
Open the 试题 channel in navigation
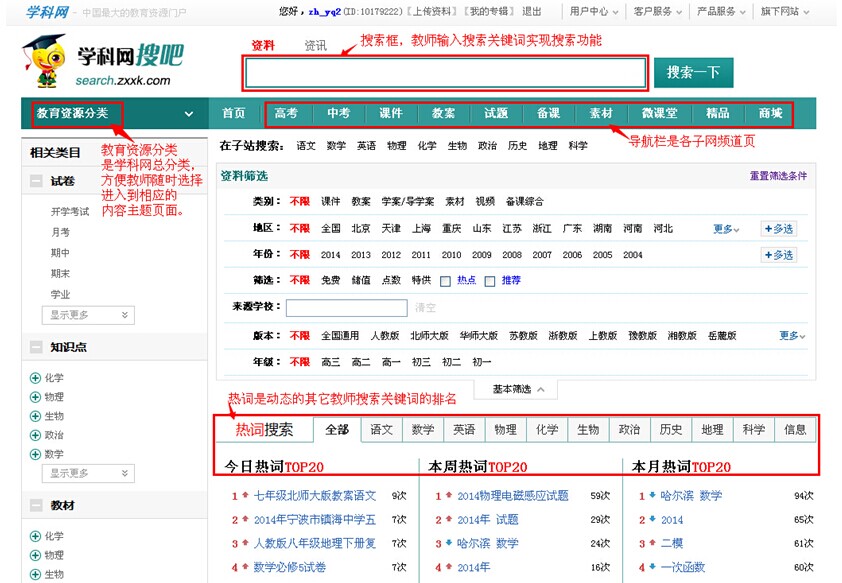(x=496, y=113)
